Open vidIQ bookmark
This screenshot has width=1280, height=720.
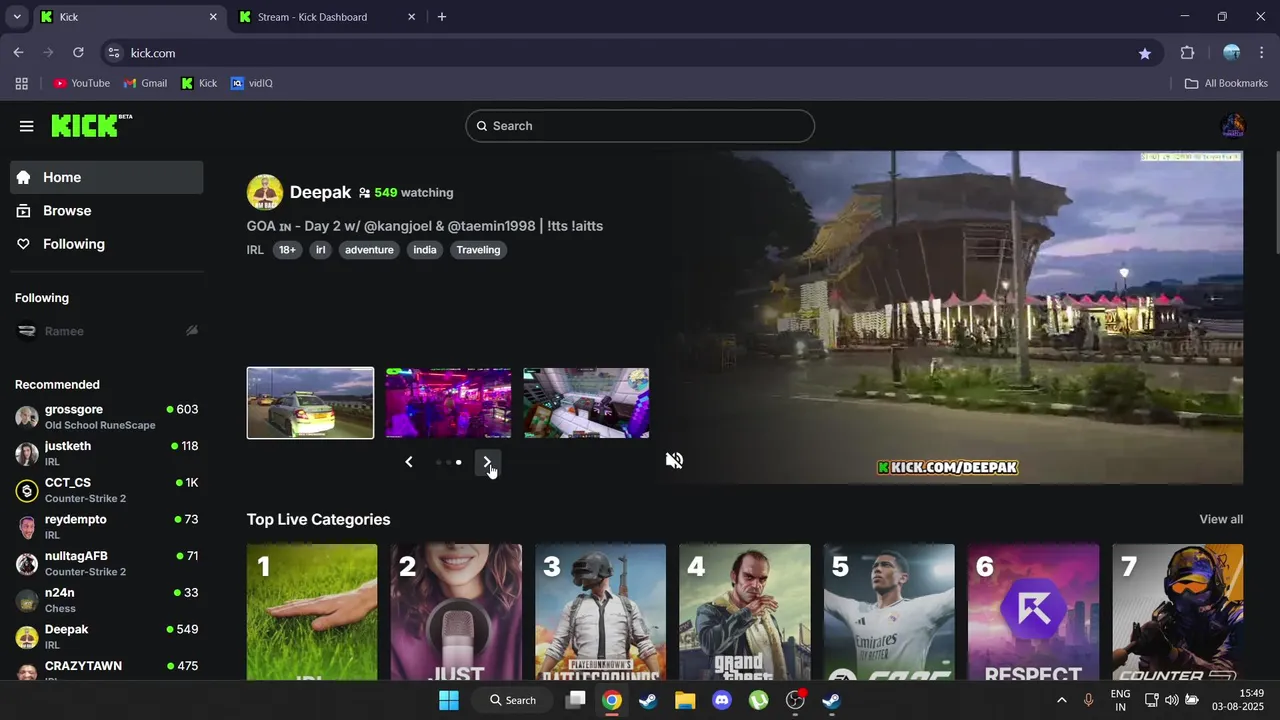(x=251, y=83)
